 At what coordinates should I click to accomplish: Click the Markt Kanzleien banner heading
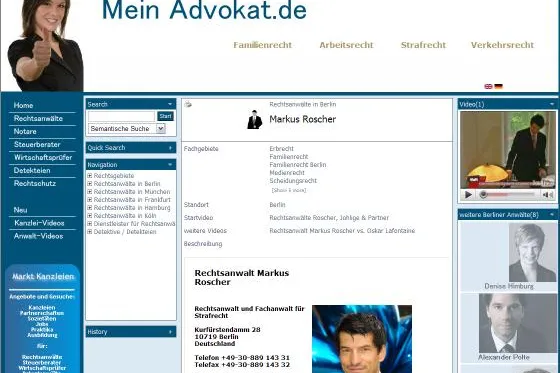click(43, 277)
